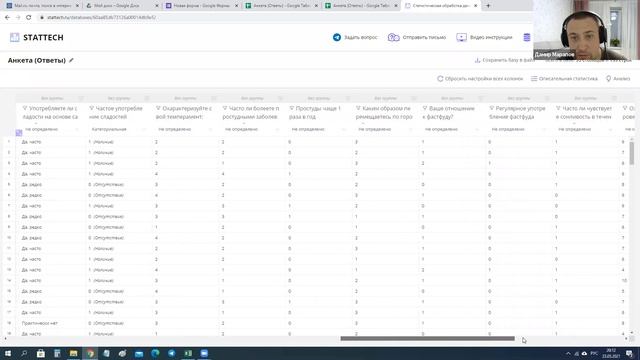
Task: Click the vertical table scrollbar thumb
Action: pyautogui.click(x=632, y=153)
